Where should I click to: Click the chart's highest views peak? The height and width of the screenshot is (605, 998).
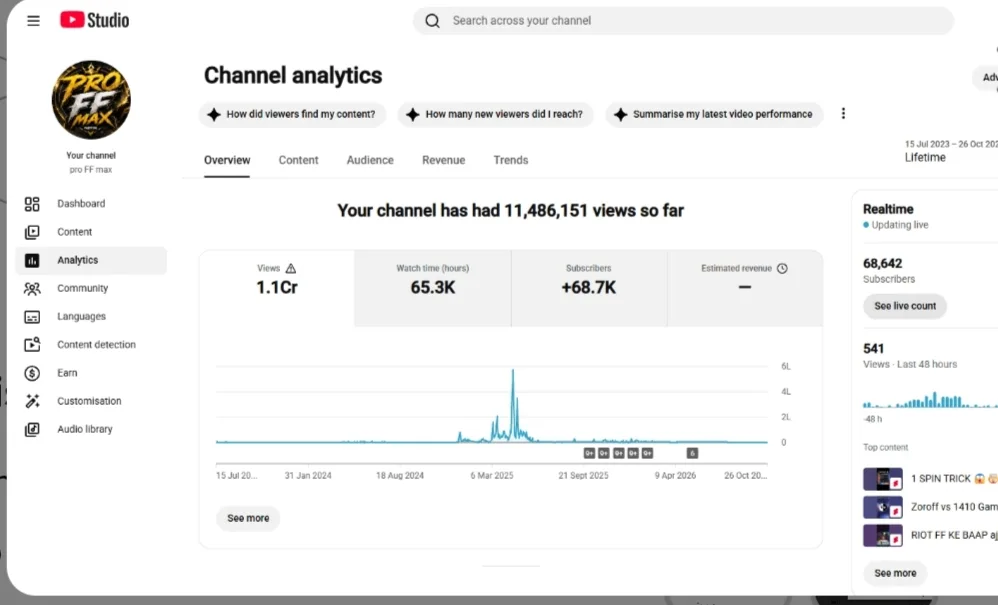click(513, 371)
